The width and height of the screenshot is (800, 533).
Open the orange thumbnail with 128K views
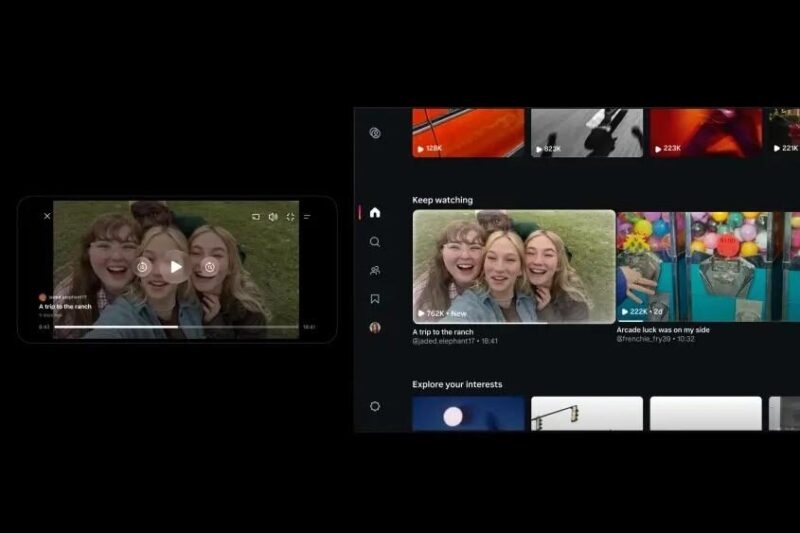click(x=468, y=132)
